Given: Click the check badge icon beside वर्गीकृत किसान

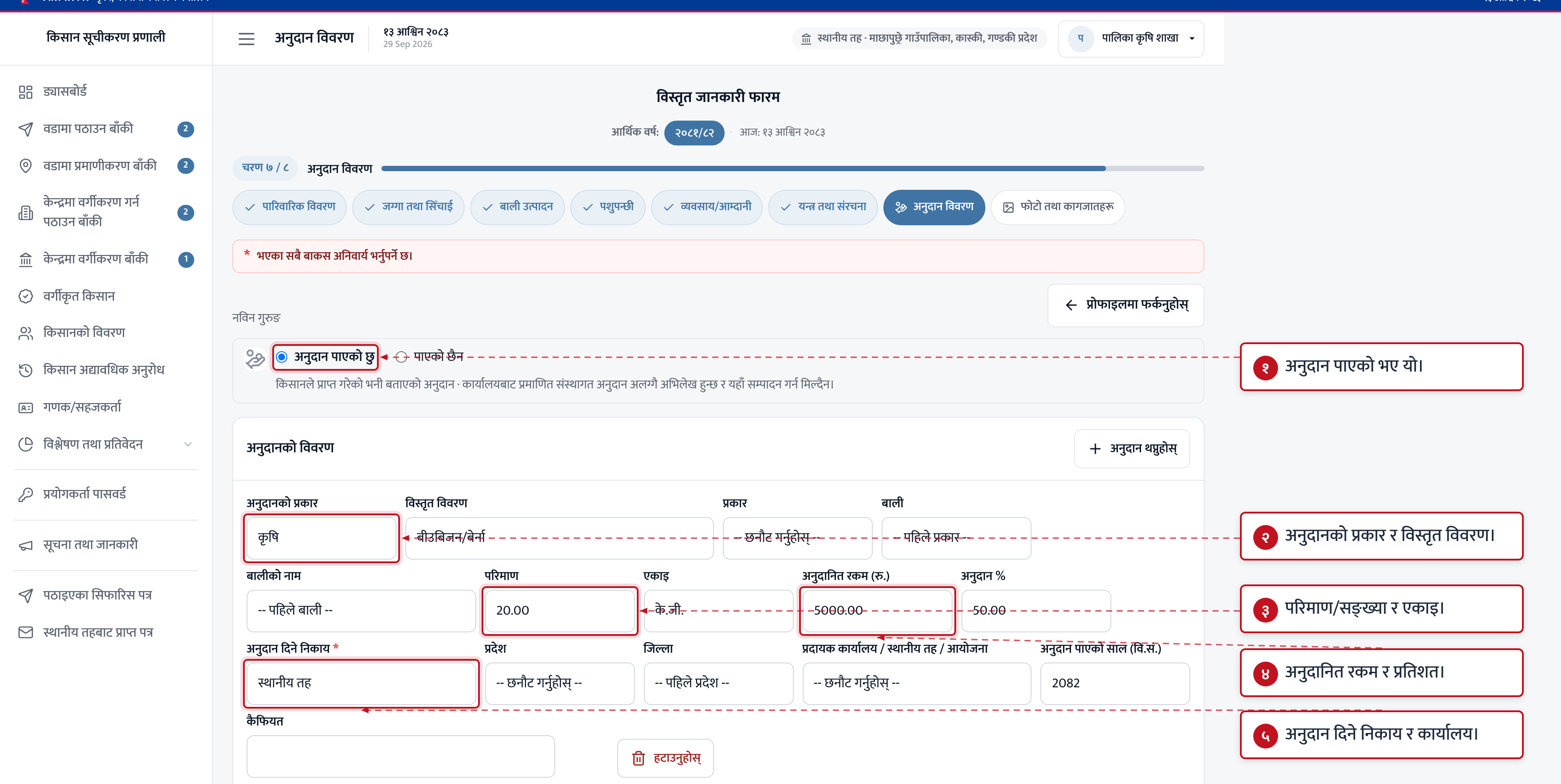Looking at the screenshot, I should point(25,296).
